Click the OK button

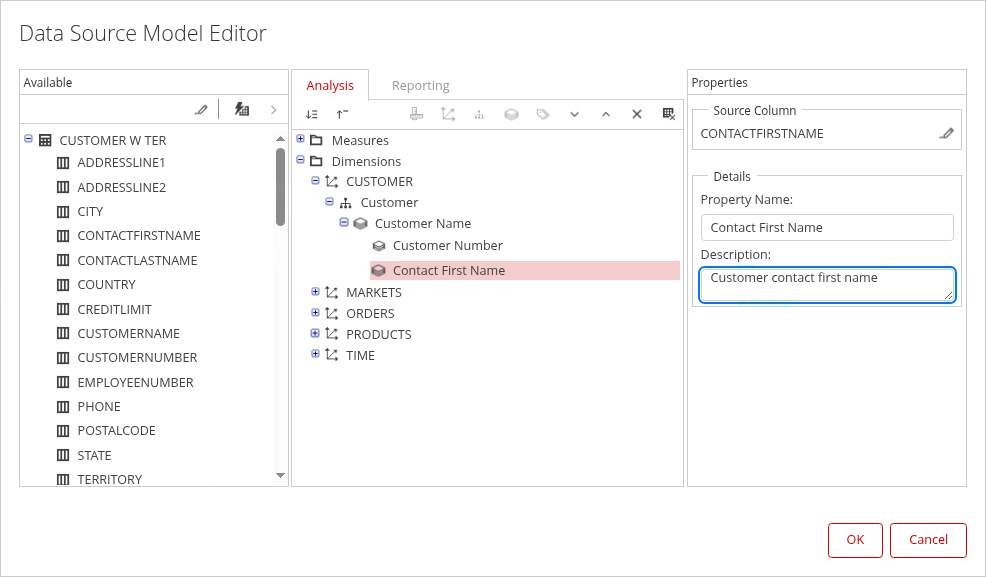[855, 540]
